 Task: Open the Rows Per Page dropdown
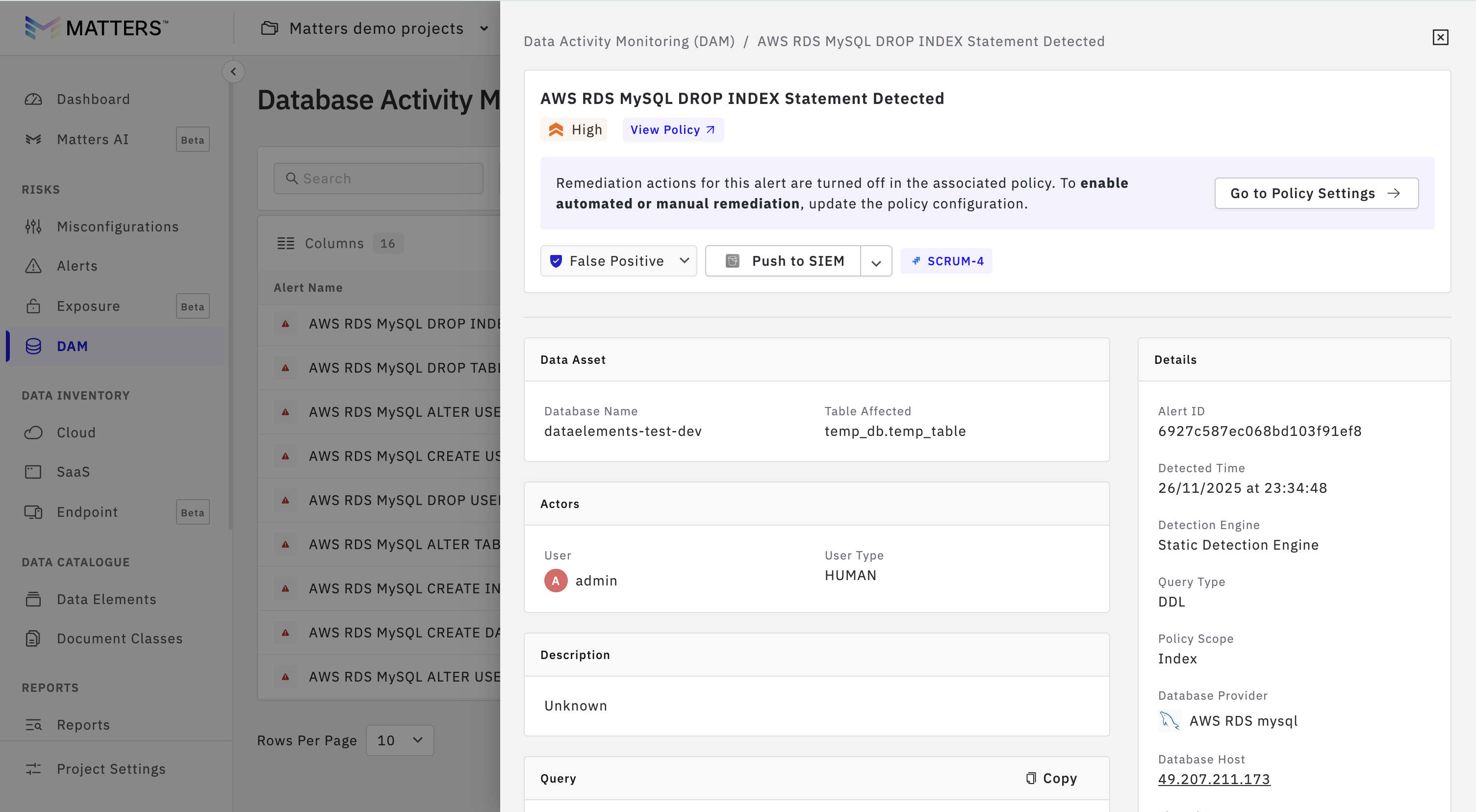399,740
